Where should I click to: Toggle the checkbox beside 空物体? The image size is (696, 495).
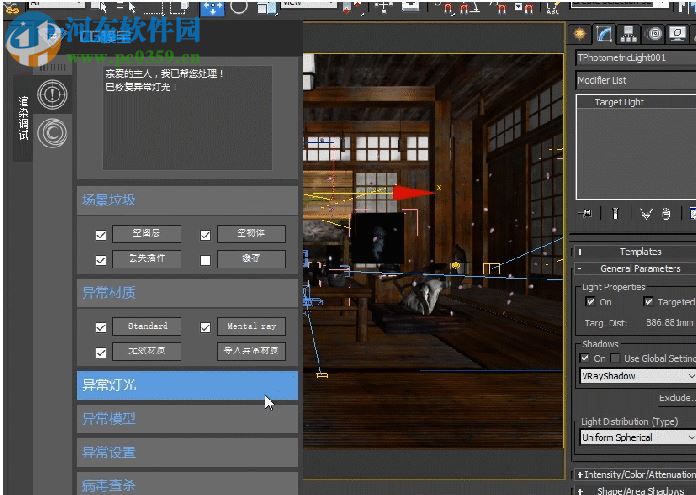point(205,235)
